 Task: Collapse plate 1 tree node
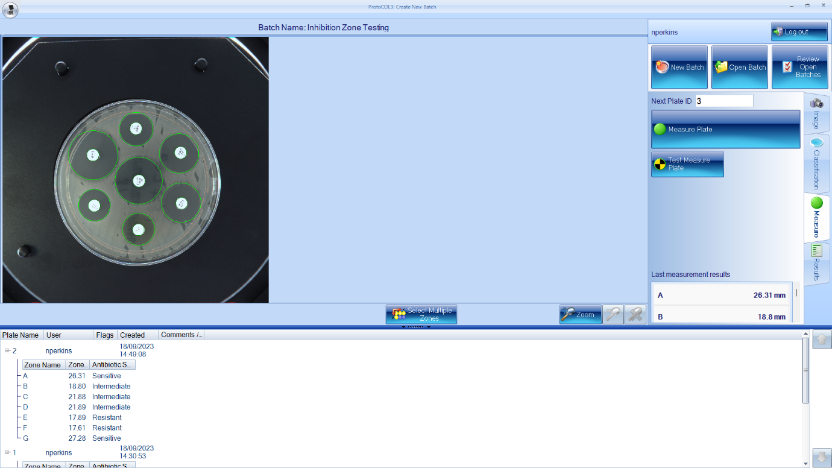(x=6, y=453)
